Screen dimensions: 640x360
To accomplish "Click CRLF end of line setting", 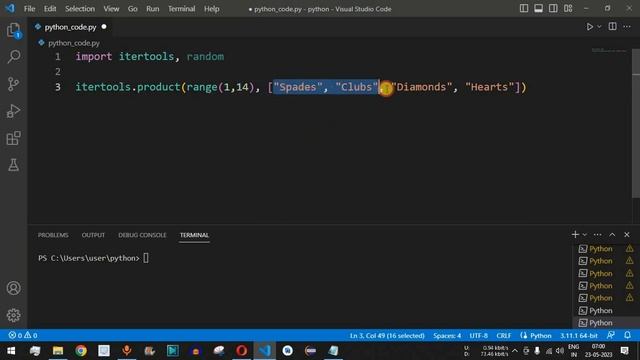I will click(x=503, y=336).
